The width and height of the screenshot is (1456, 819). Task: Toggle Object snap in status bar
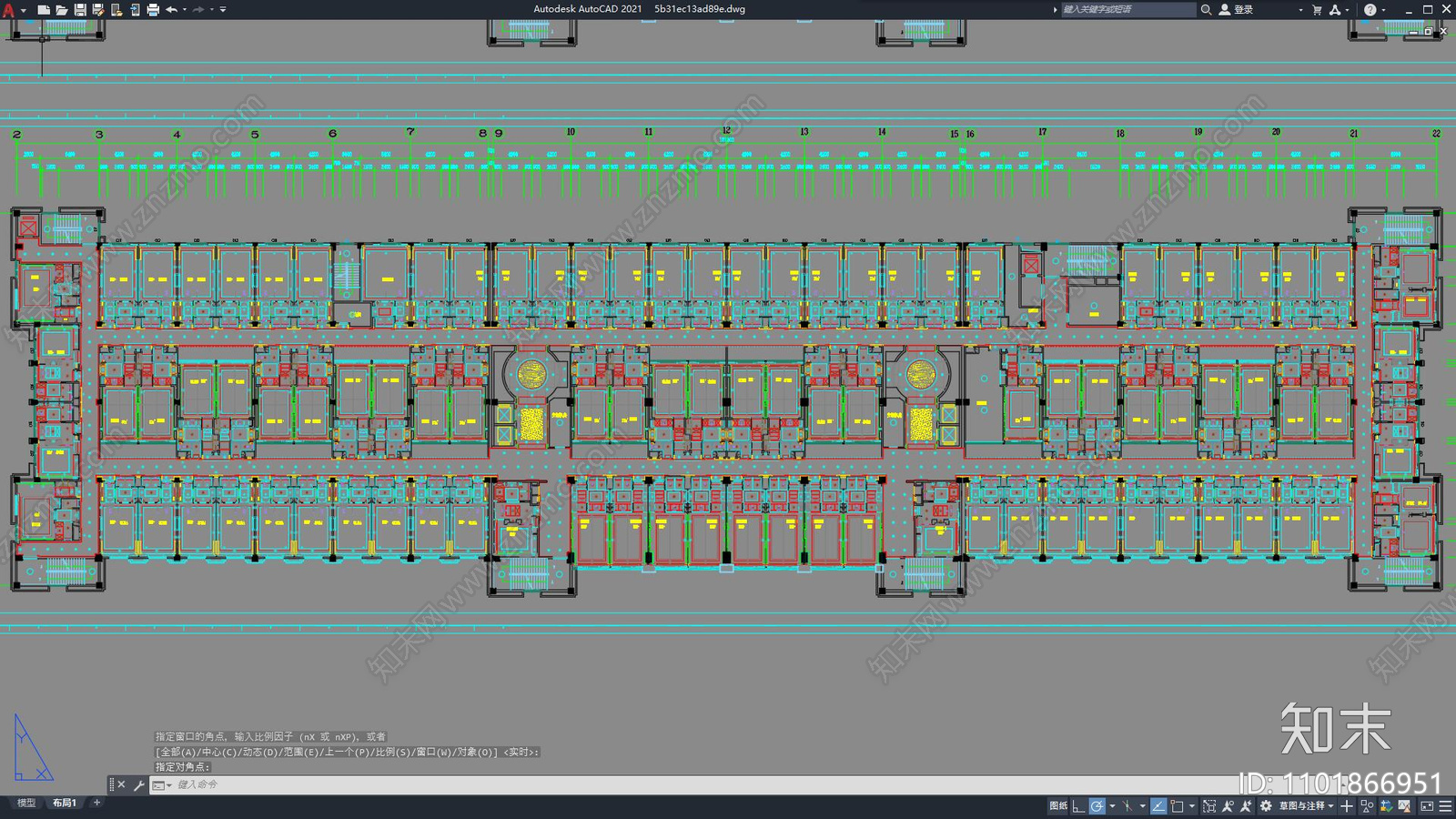[x=1177, y=806]
